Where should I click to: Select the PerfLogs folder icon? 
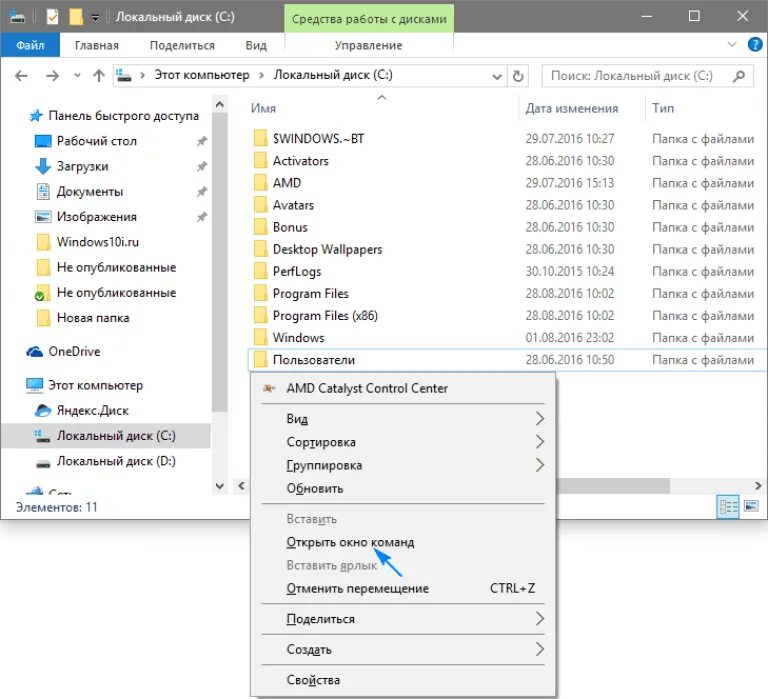point(261,271)
